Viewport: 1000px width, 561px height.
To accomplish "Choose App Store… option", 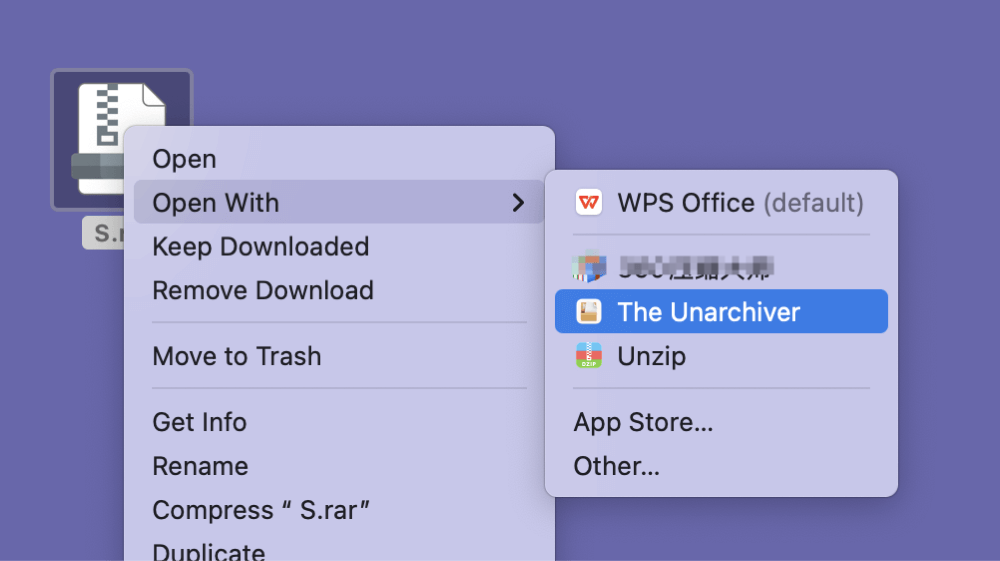I will click(721, 422).
